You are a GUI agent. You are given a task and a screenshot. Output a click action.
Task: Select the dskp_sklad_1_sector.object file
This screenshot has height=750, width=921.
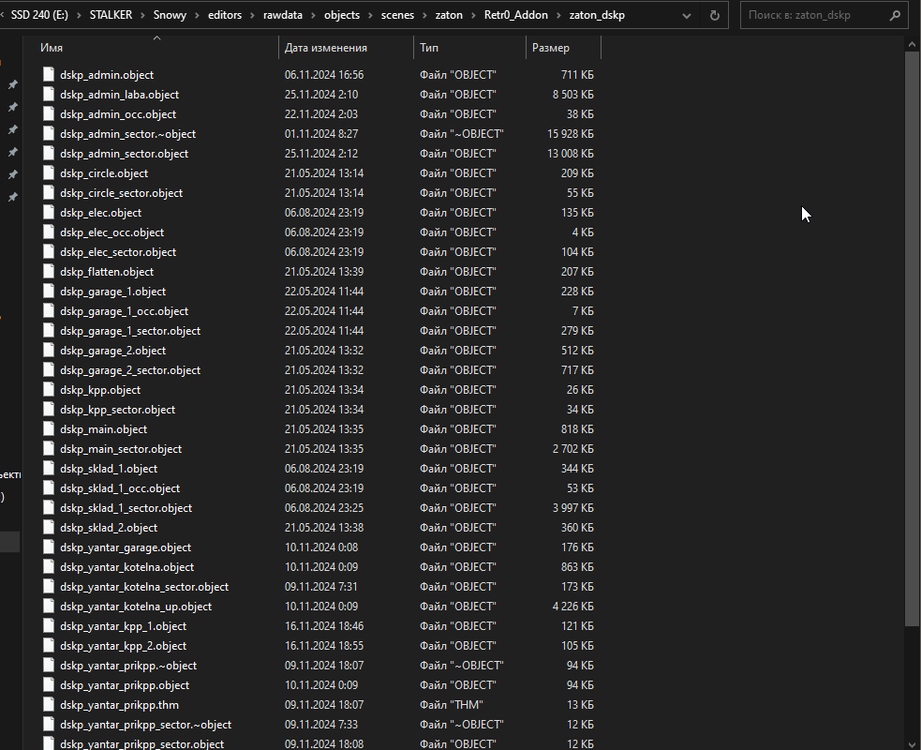coord(125,508)
